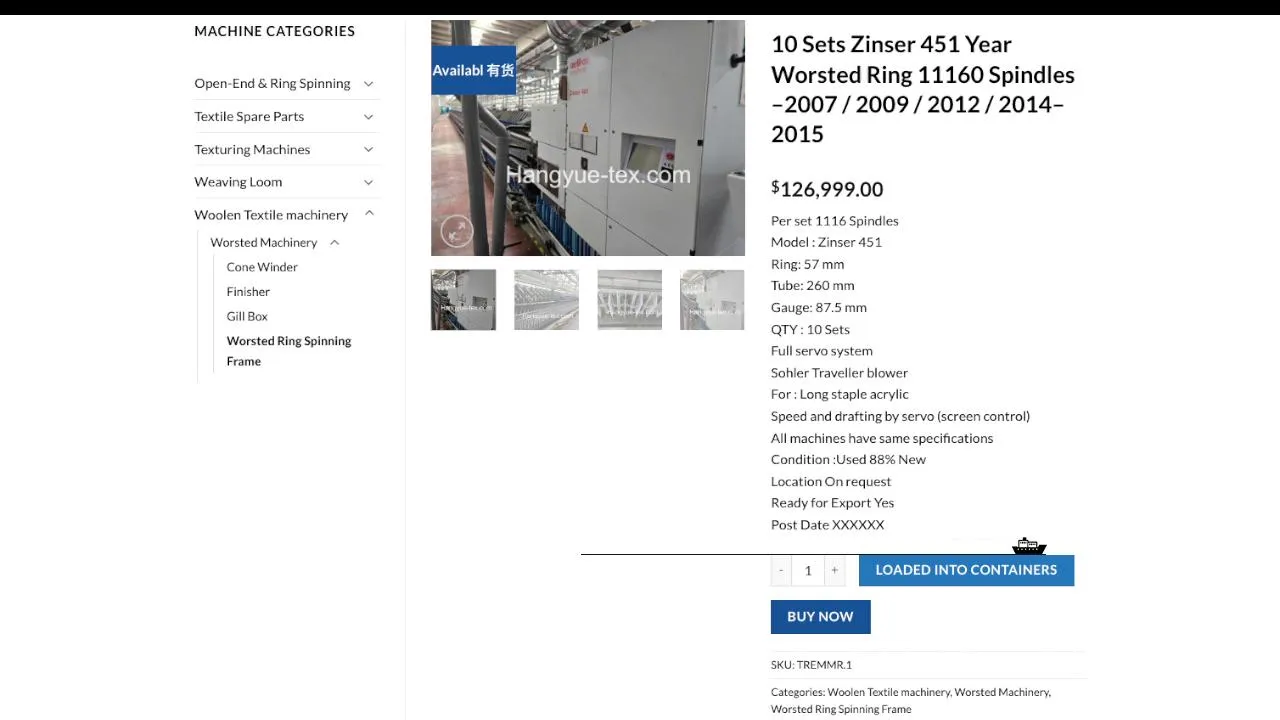The width and height of the screenshot is (1280, 720).
Task: Increase quantity with plus button
Action: tap(834, 570)
